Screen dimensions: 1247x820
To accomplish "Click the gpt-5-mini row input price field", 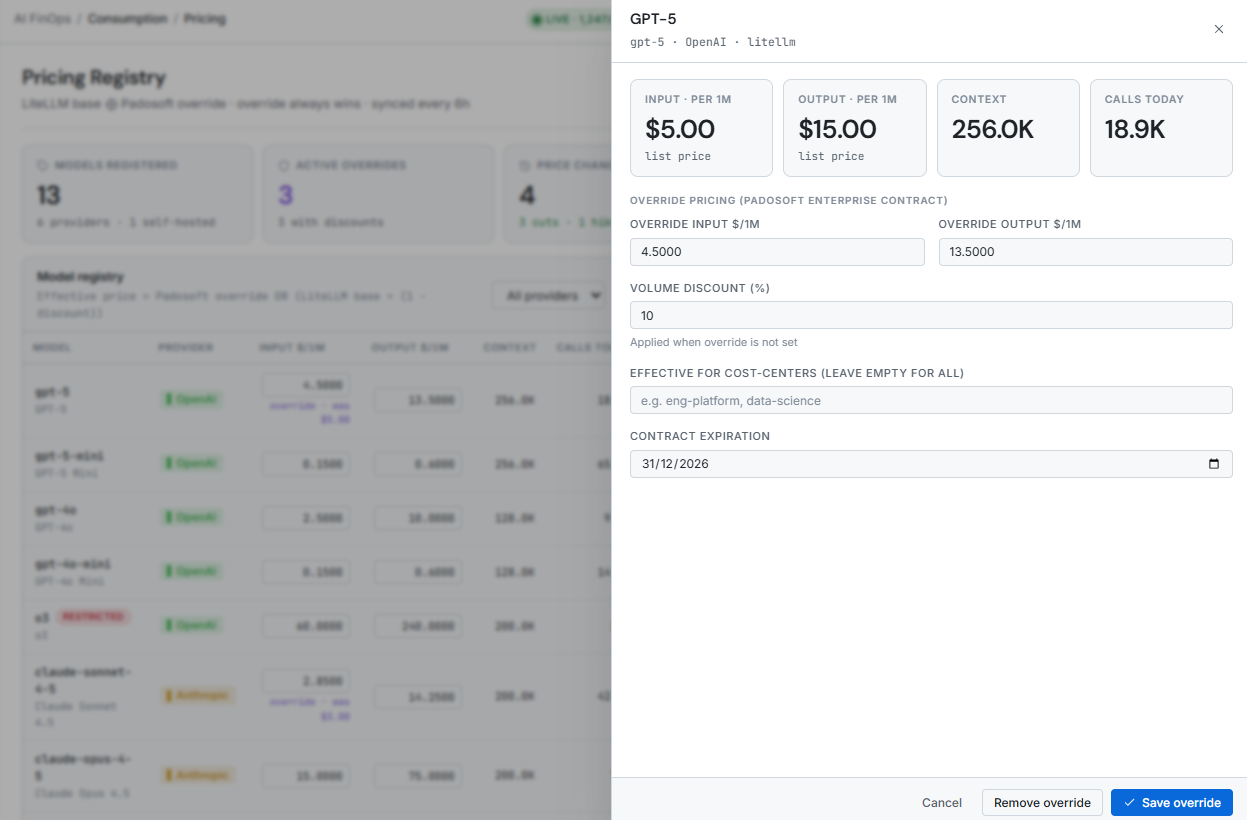I will pos(306,464).
